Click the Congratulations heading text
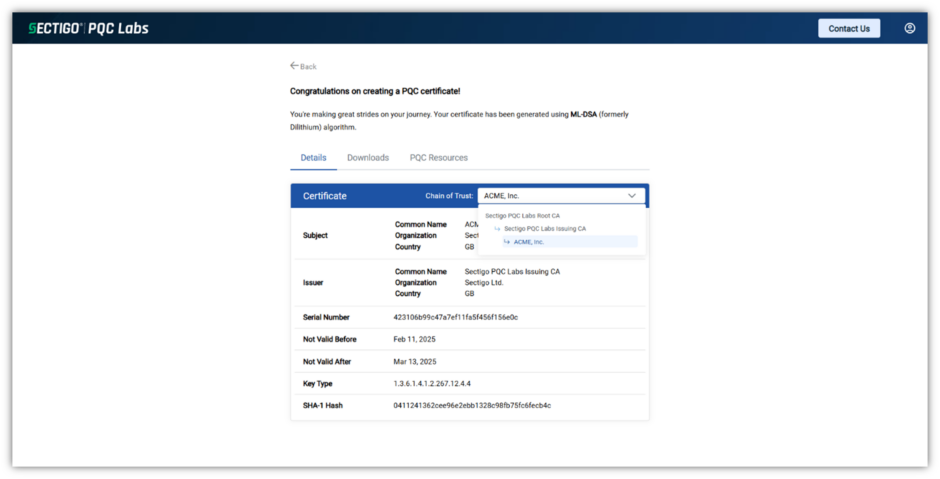Screen dimensions: 940x479 [375, 91]
